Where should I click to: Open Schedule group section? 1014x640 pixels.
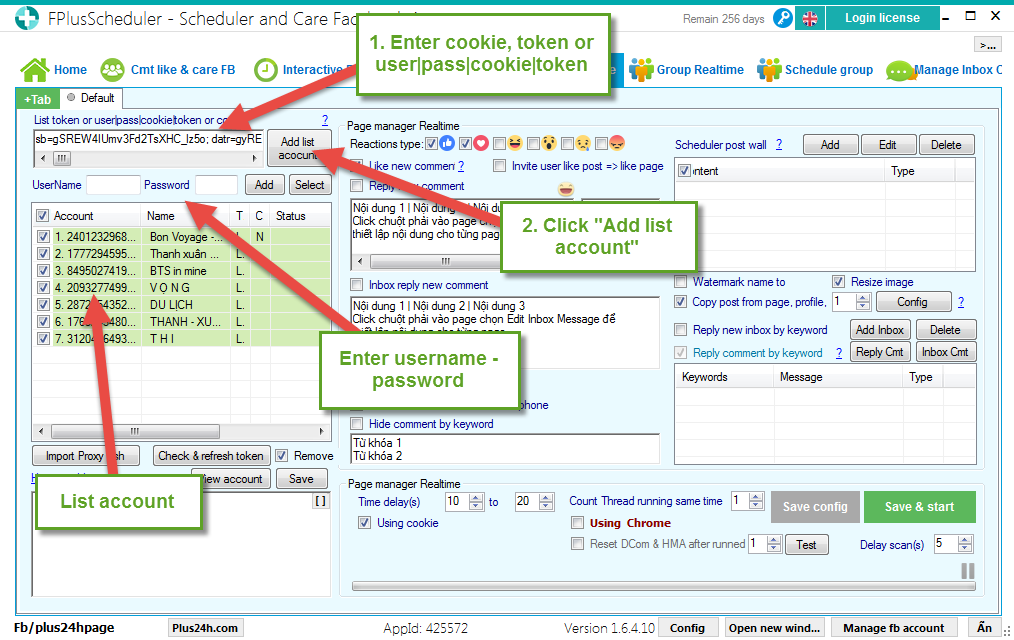pyautogui.click(x=815, y=70)
